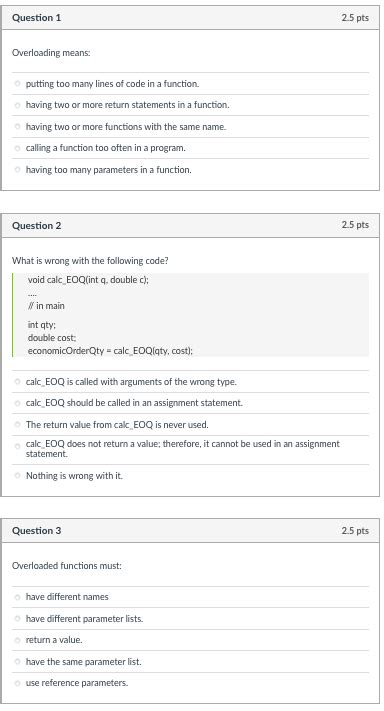Choose 'calc_EOQ should be called in an assignment statement'
The height and width of the screenshot is (711, 384).
(x=17, y=403)
